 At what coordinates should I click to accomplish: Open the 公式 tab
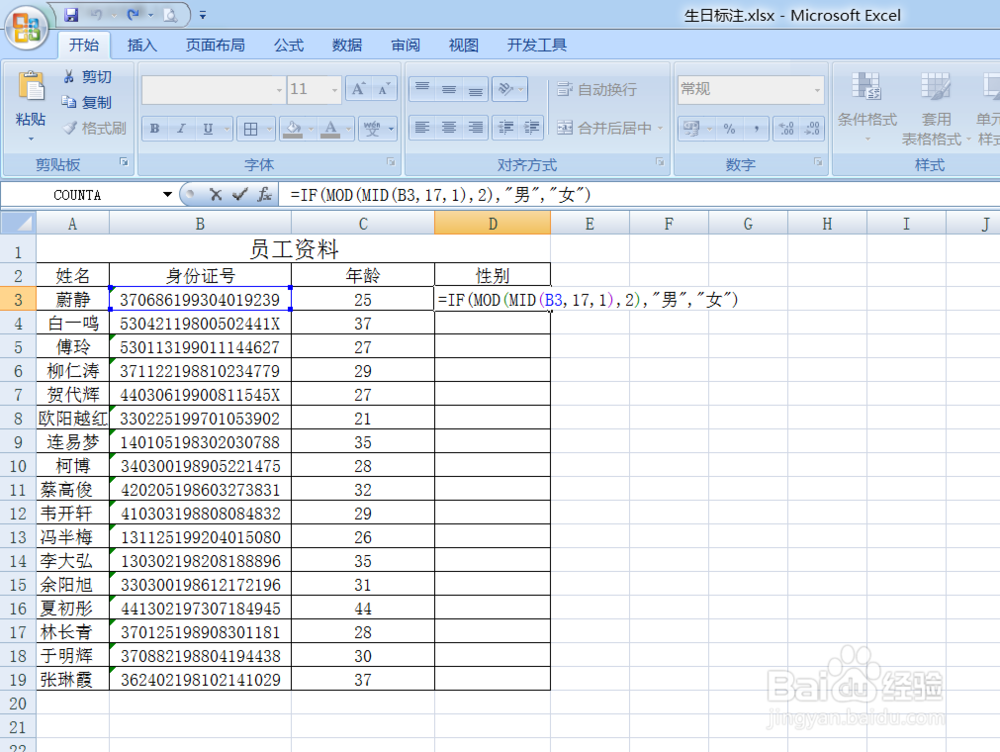pyautogui.click(x=288, y=45)
